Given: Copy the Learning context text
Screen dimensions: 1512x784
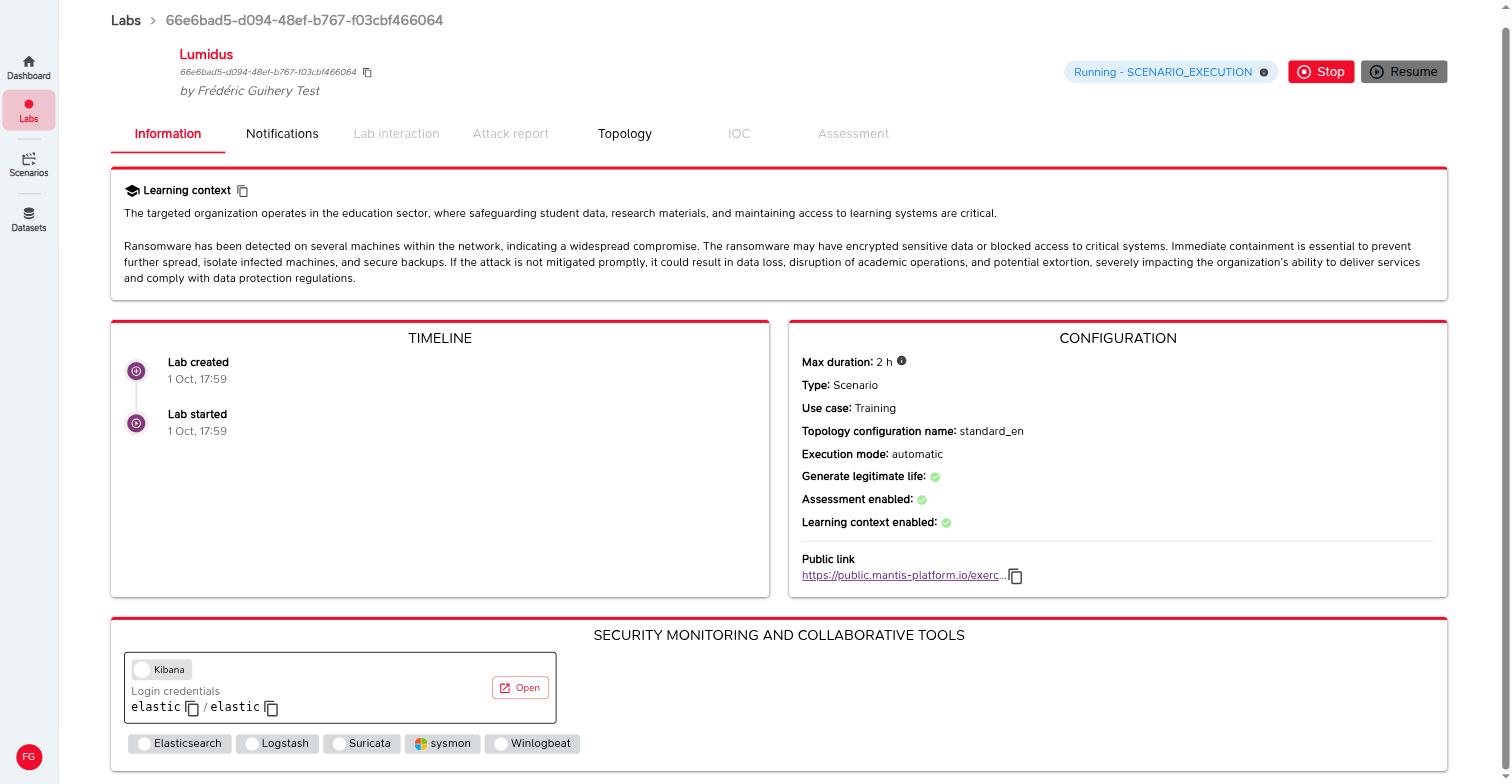Looking at the screenshot, I should click(242, 191).
